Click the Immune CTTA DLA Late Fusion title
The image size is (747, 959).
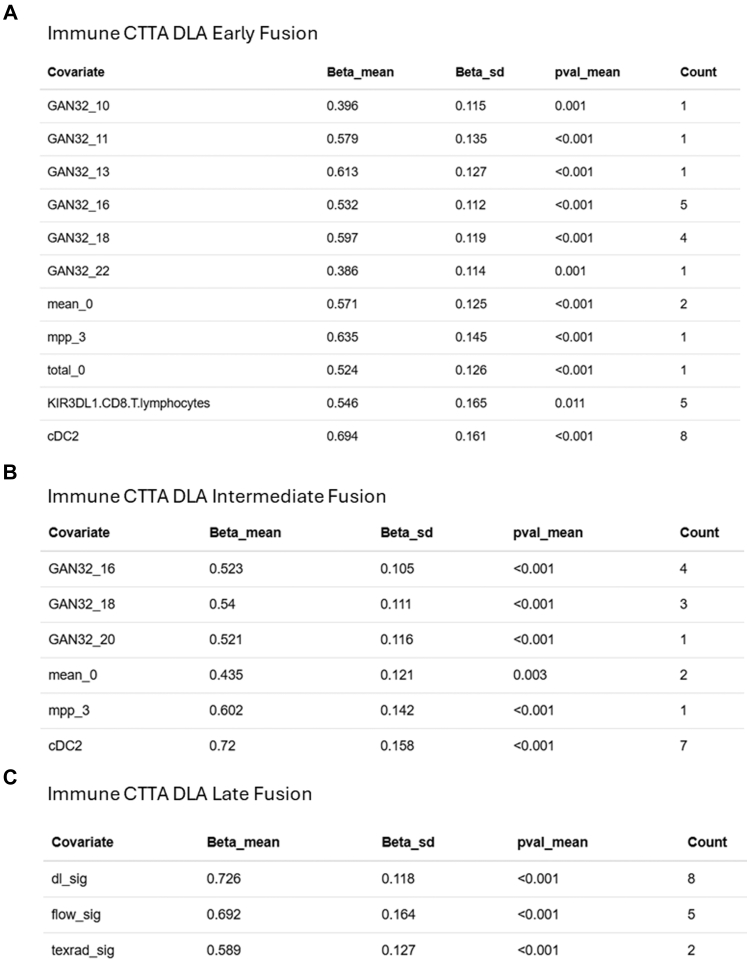tap(180, 794)
